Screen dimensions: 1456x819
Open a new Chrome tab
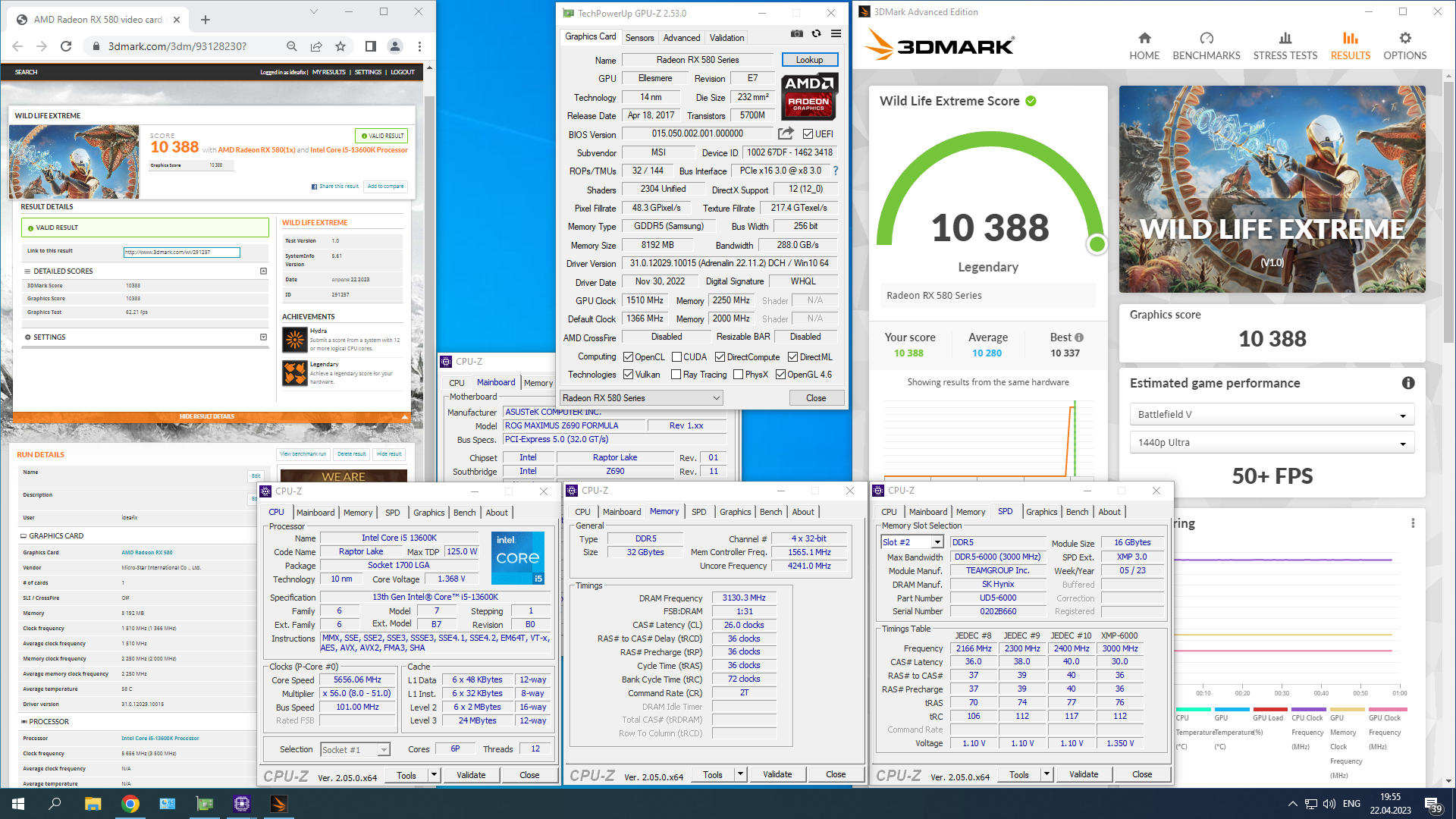pos(206,20)
